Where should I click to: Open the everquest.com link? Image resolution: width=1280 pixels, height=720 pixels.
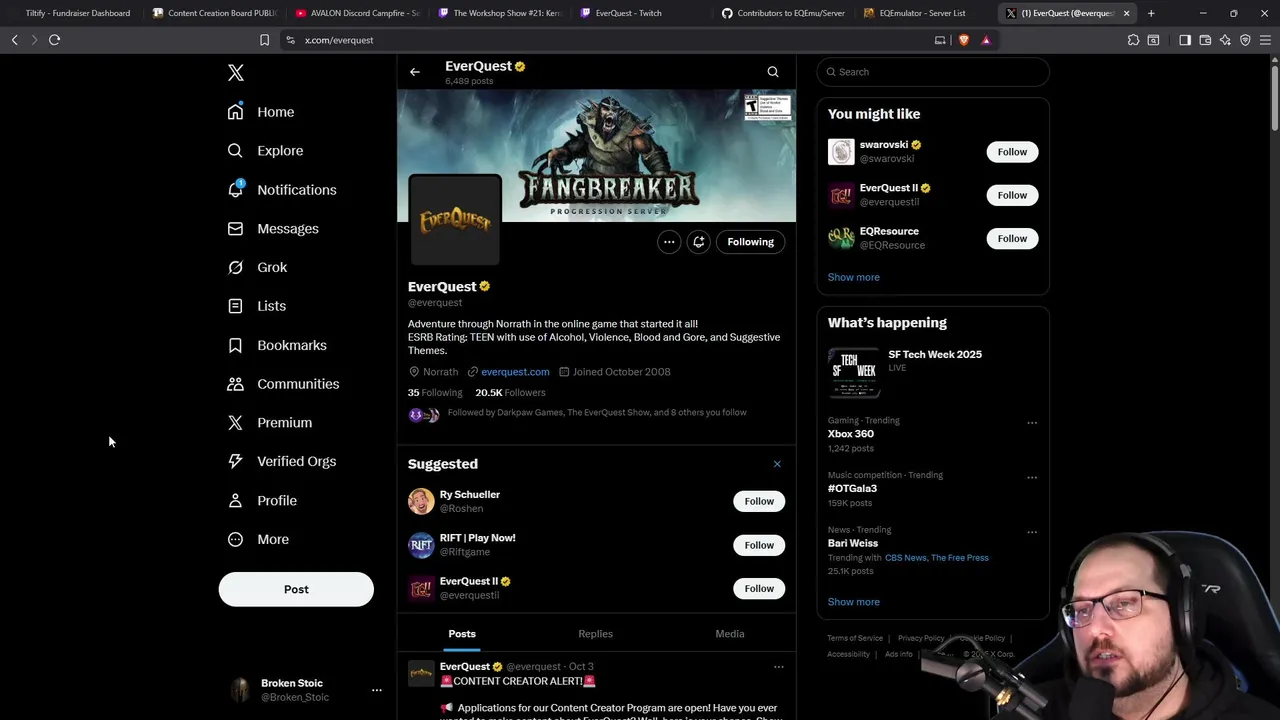point(515,372)
